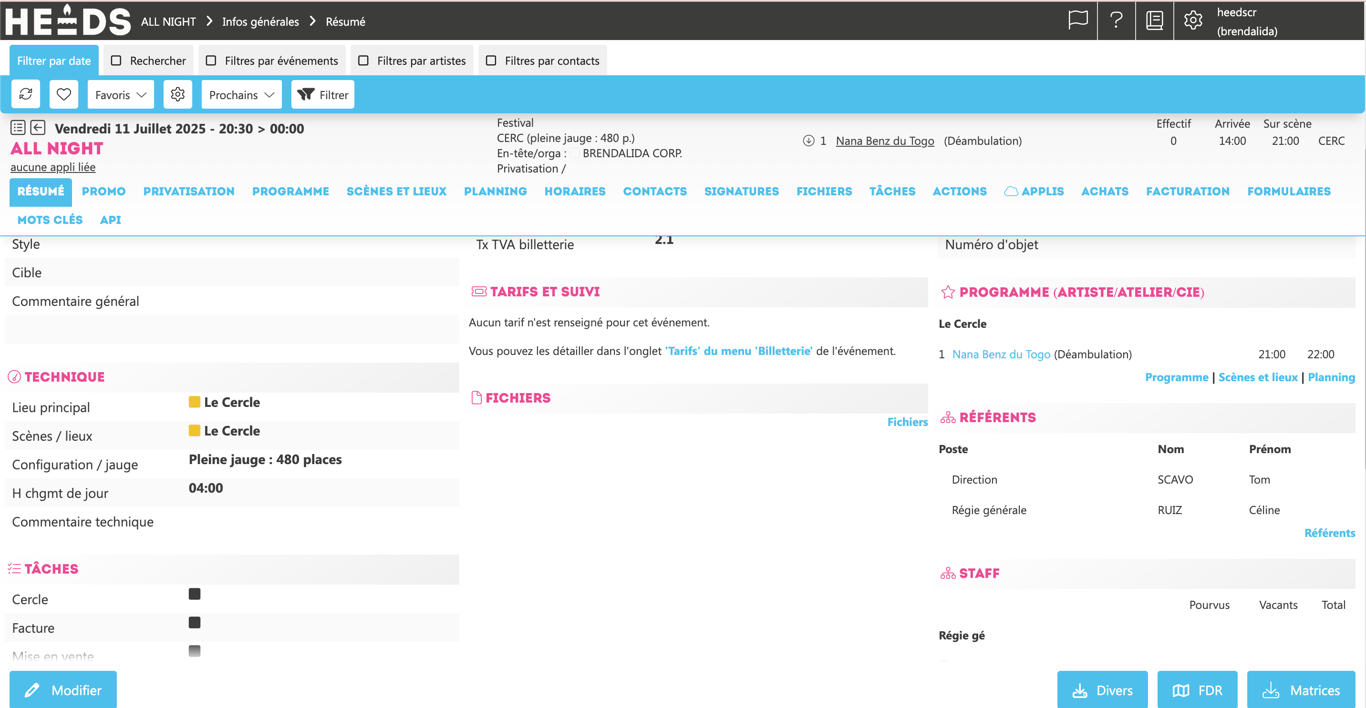This screenshot has height=708, width=1366.
Task: Click the gear icon next to Favoris
Action: (178, 94)
